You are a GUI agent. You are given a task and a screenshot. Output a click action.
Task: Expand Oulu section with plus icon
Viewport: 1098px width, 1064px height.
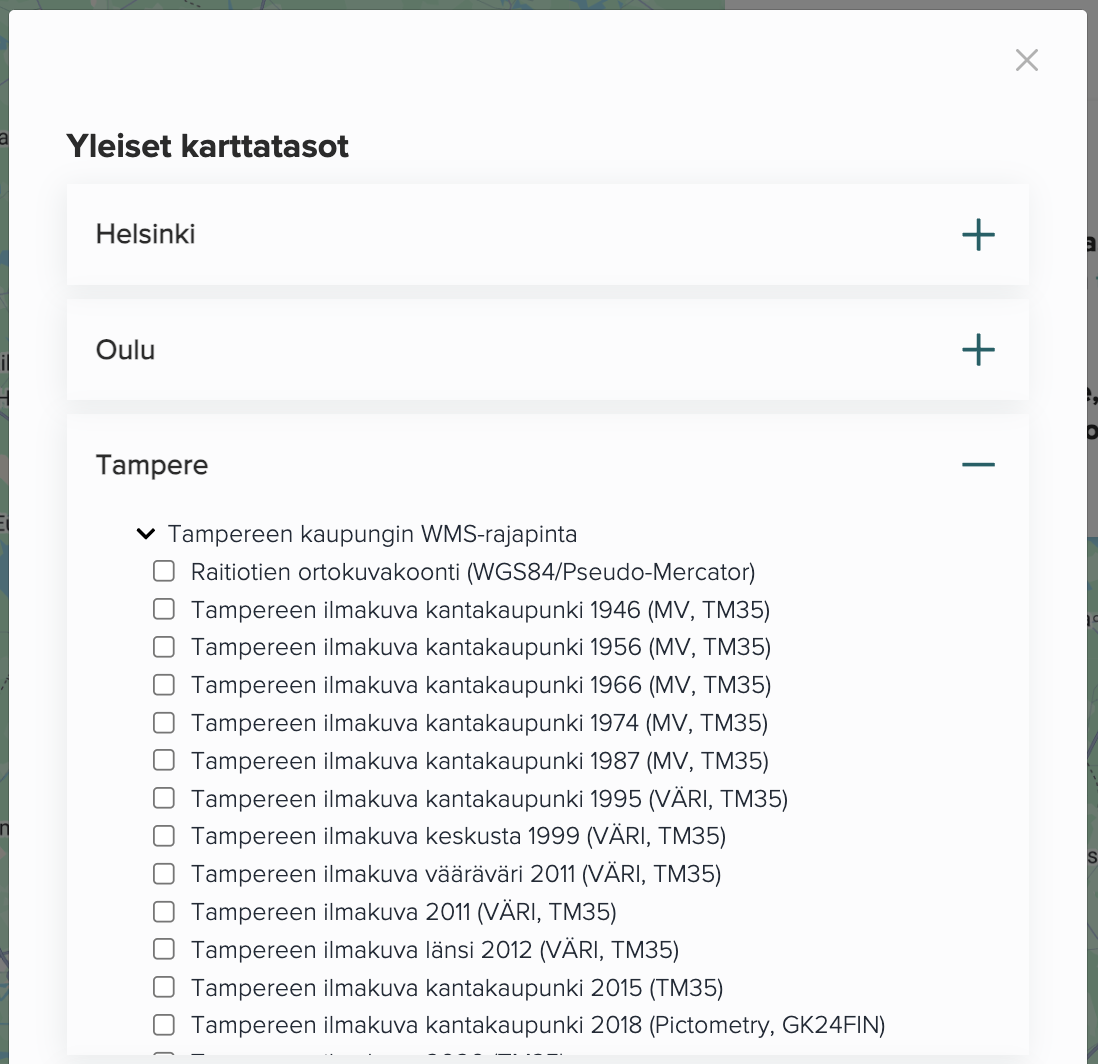978,350
